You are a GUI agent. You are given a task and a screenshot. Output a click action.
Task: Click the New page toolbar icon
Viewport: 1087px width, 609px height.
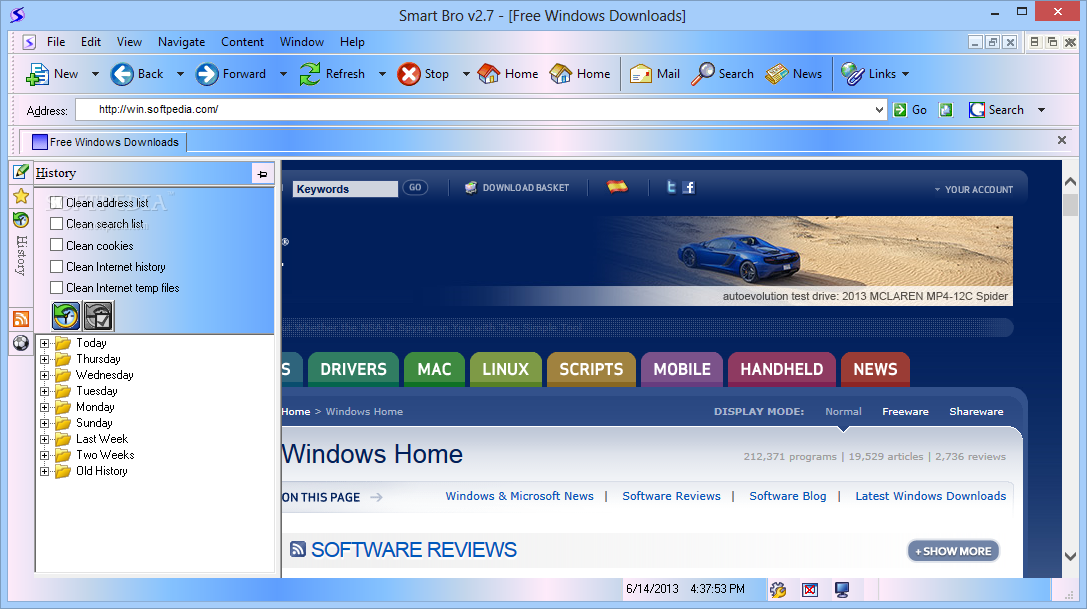coord(37,74)
